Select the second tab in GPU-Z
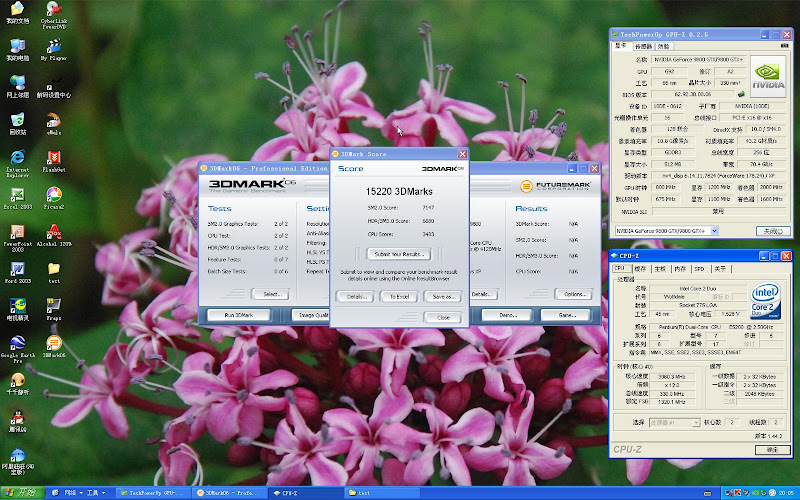 click(x=643, y=46)
